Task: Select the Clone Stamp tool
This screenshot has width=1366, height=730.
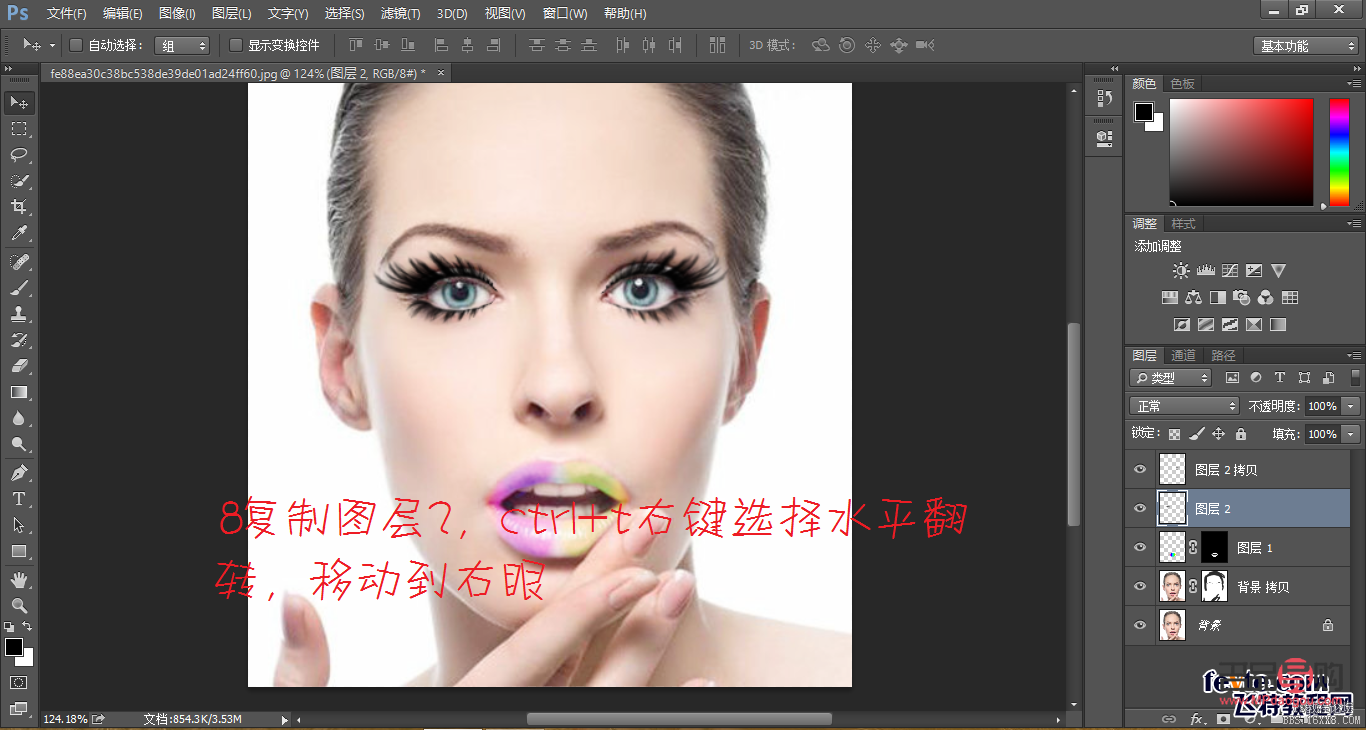Action: 18,312
